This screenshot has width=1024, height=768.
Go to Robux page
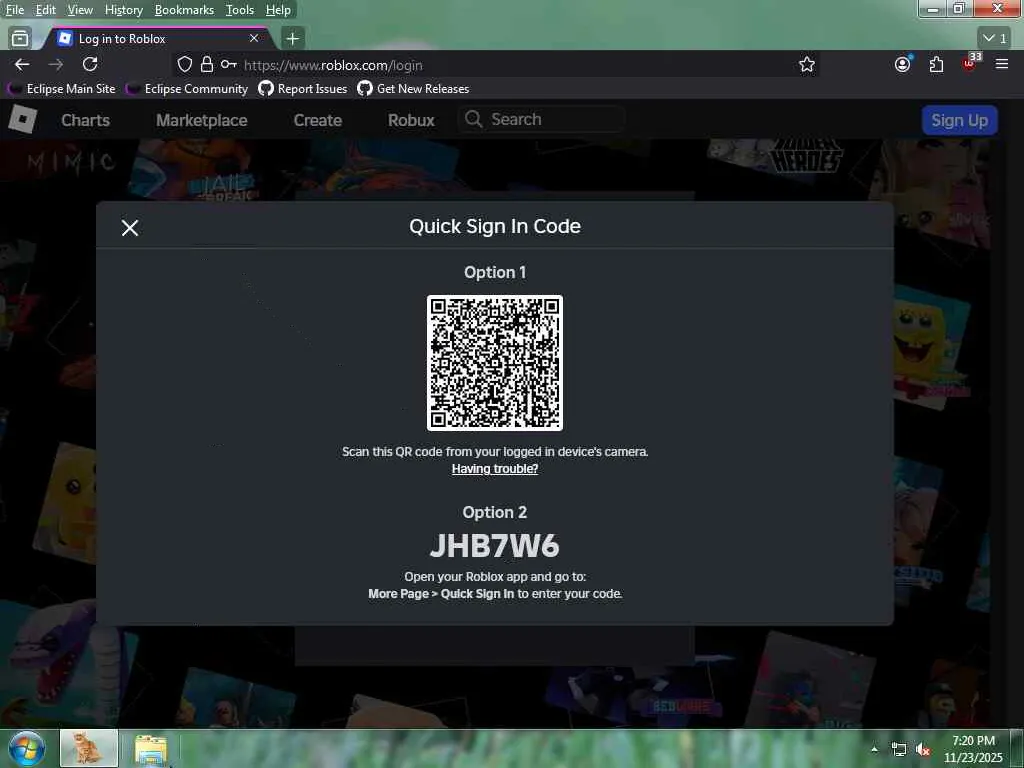click(411, 120)
